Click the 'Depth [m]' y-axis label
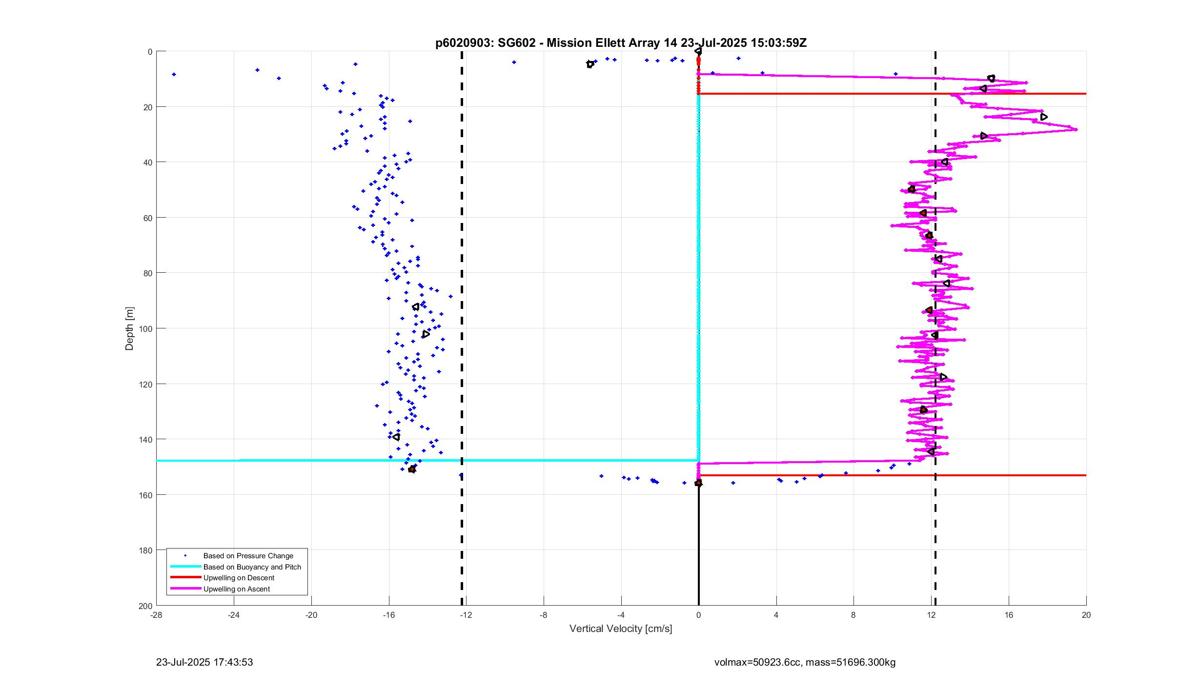 pyautogui.click(x=130, y=328)
